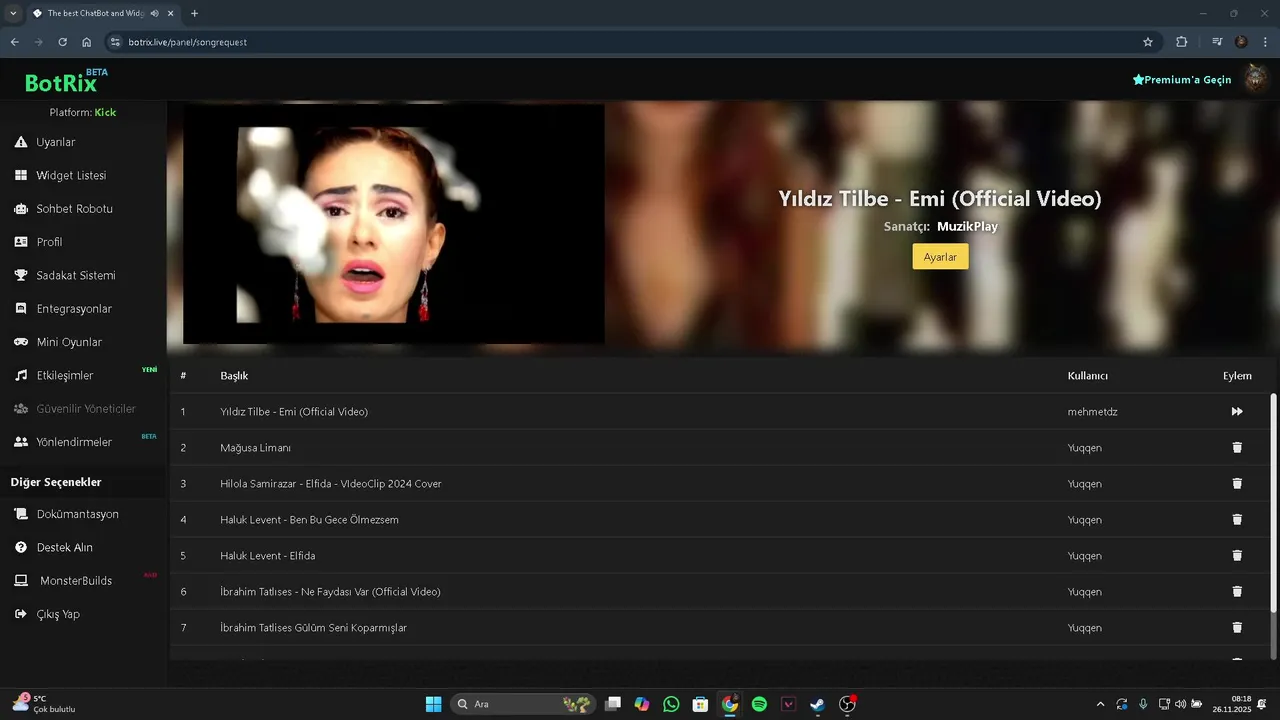This screenshot has height=720, width=1280.
Task: Open the browser profile avatar
Action: point(1241,42)
